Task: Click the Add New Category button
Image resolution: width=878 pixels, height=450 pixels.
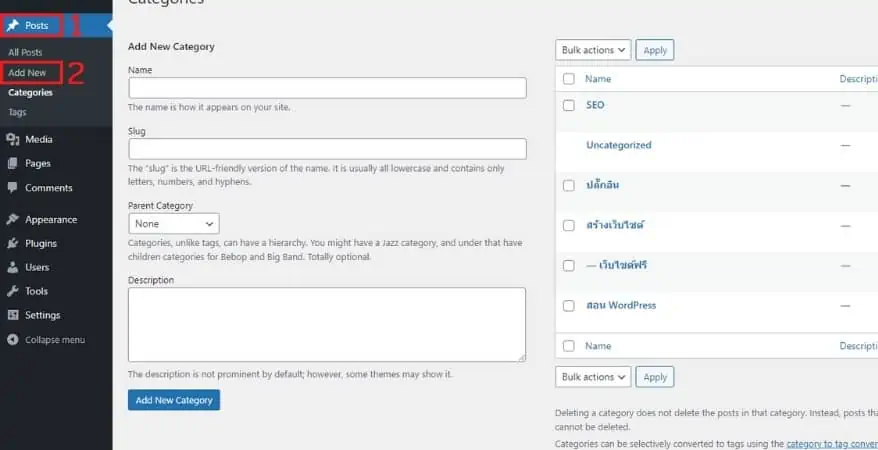Action: coord(174,400)
